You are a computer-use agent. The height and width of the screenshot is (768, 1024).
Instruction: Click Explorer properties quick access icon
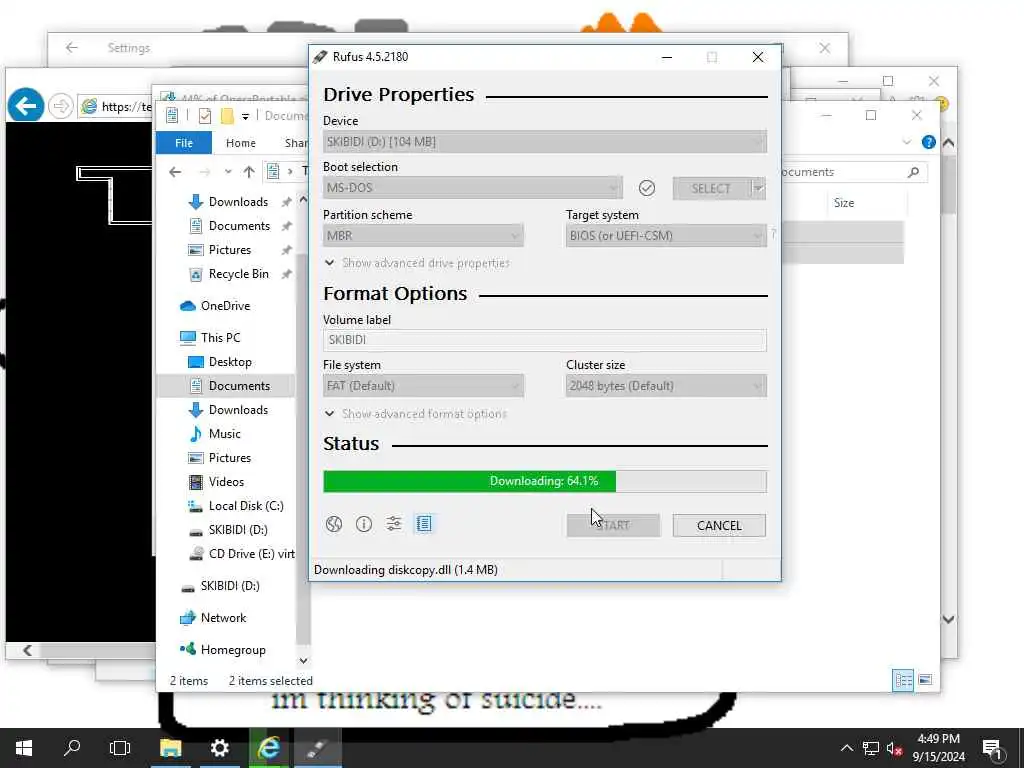204,116
